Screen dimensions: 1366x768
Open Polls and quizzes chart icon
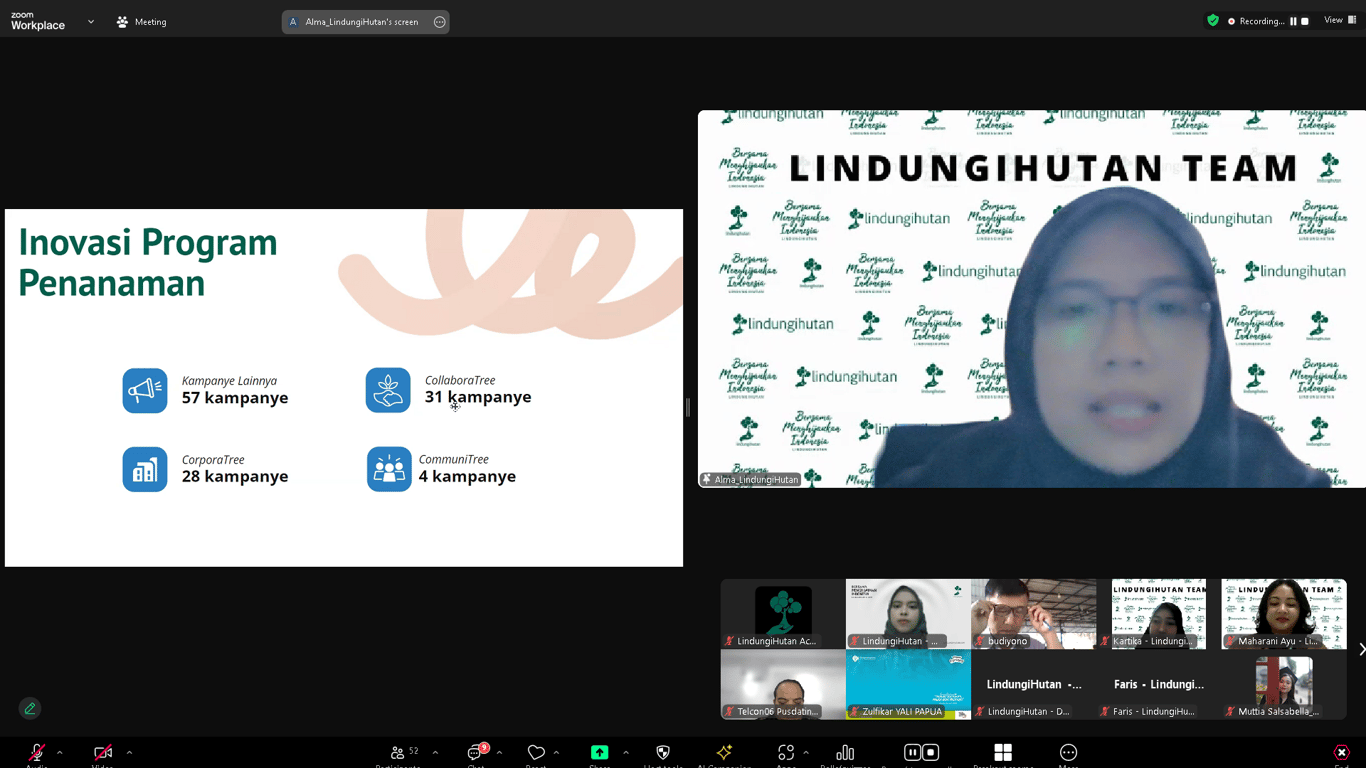[x=845, y=752]
